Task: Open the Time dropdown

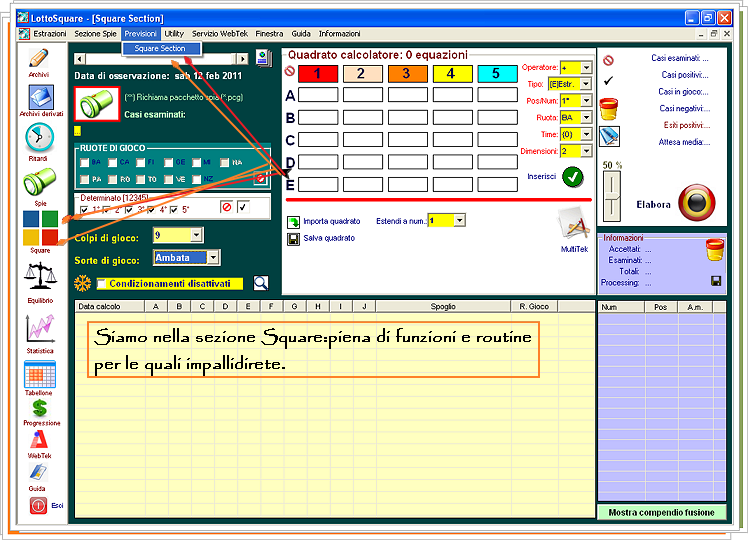Action: pos(586,135)
